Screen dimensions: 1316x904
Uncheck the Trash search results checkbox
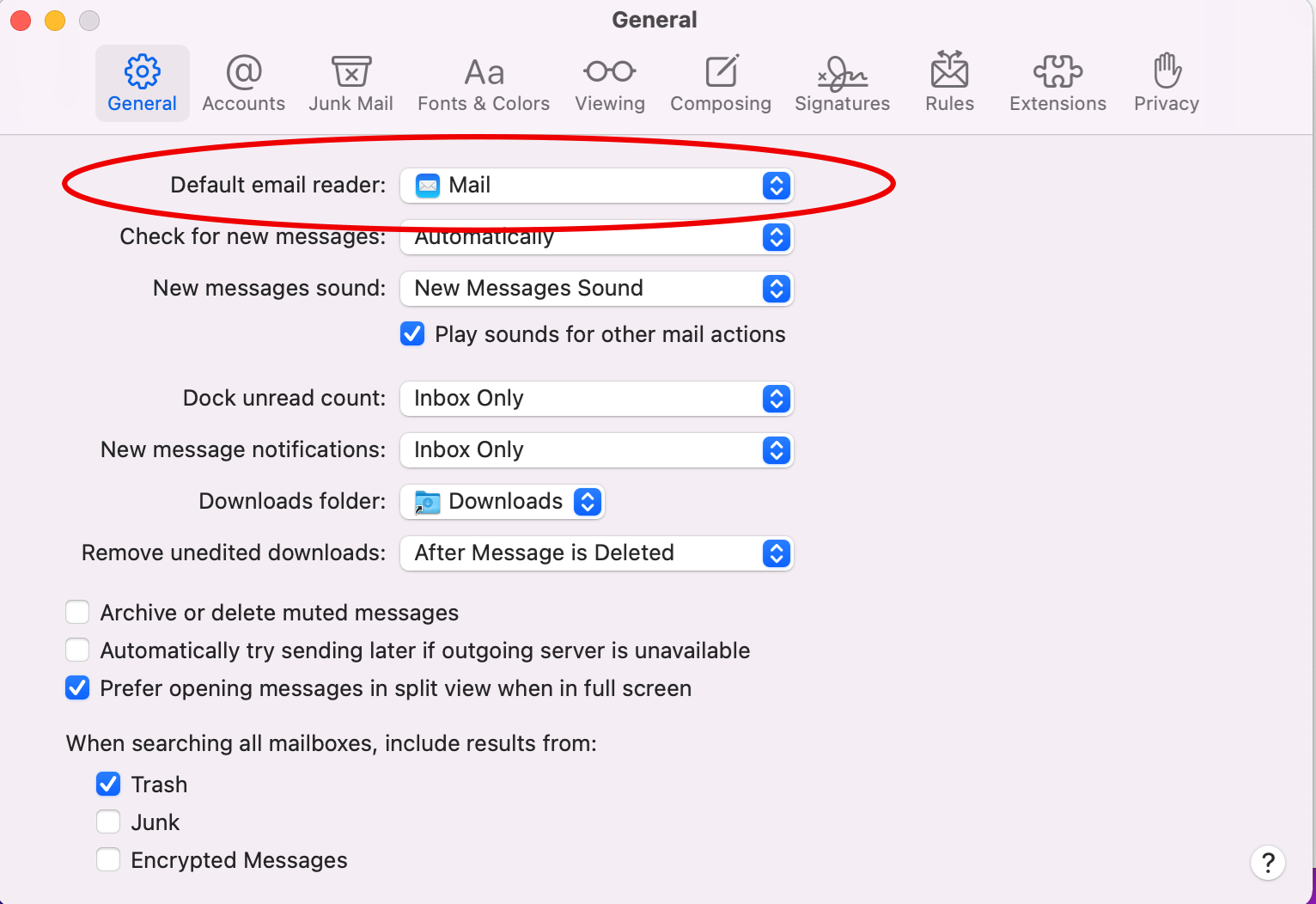[x=108, y=784]
